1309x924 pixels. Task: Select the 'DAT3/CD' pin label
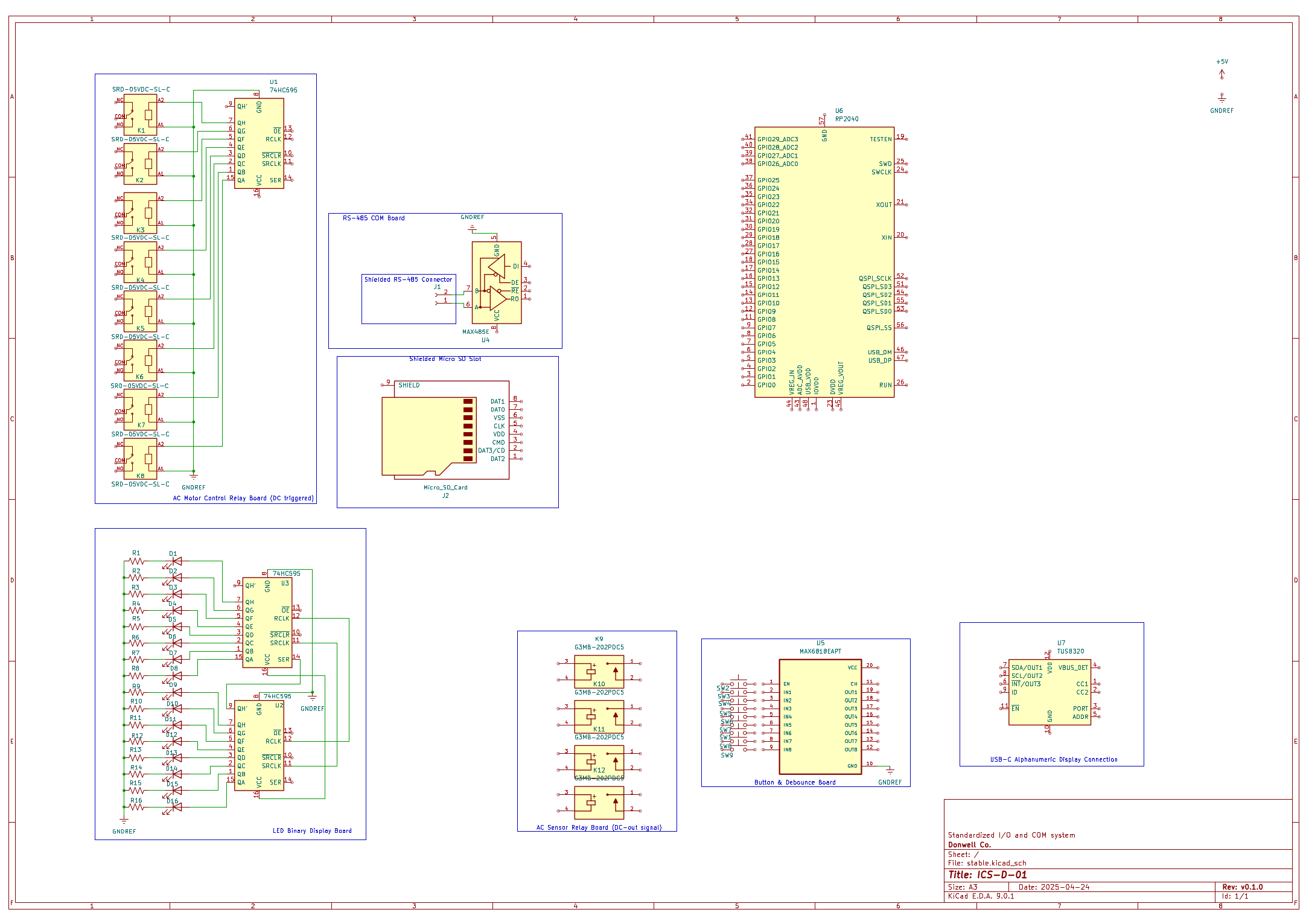491,451
